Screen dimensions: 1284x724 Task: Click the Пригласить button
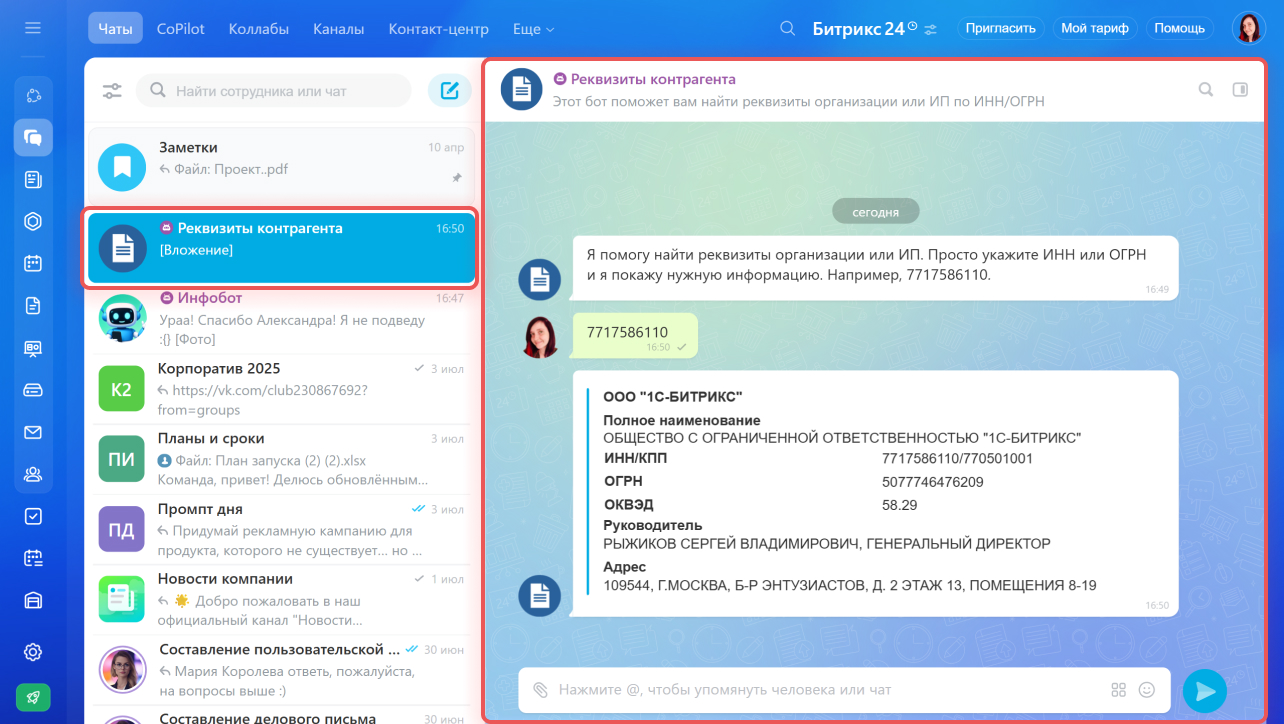[1000, 28]
